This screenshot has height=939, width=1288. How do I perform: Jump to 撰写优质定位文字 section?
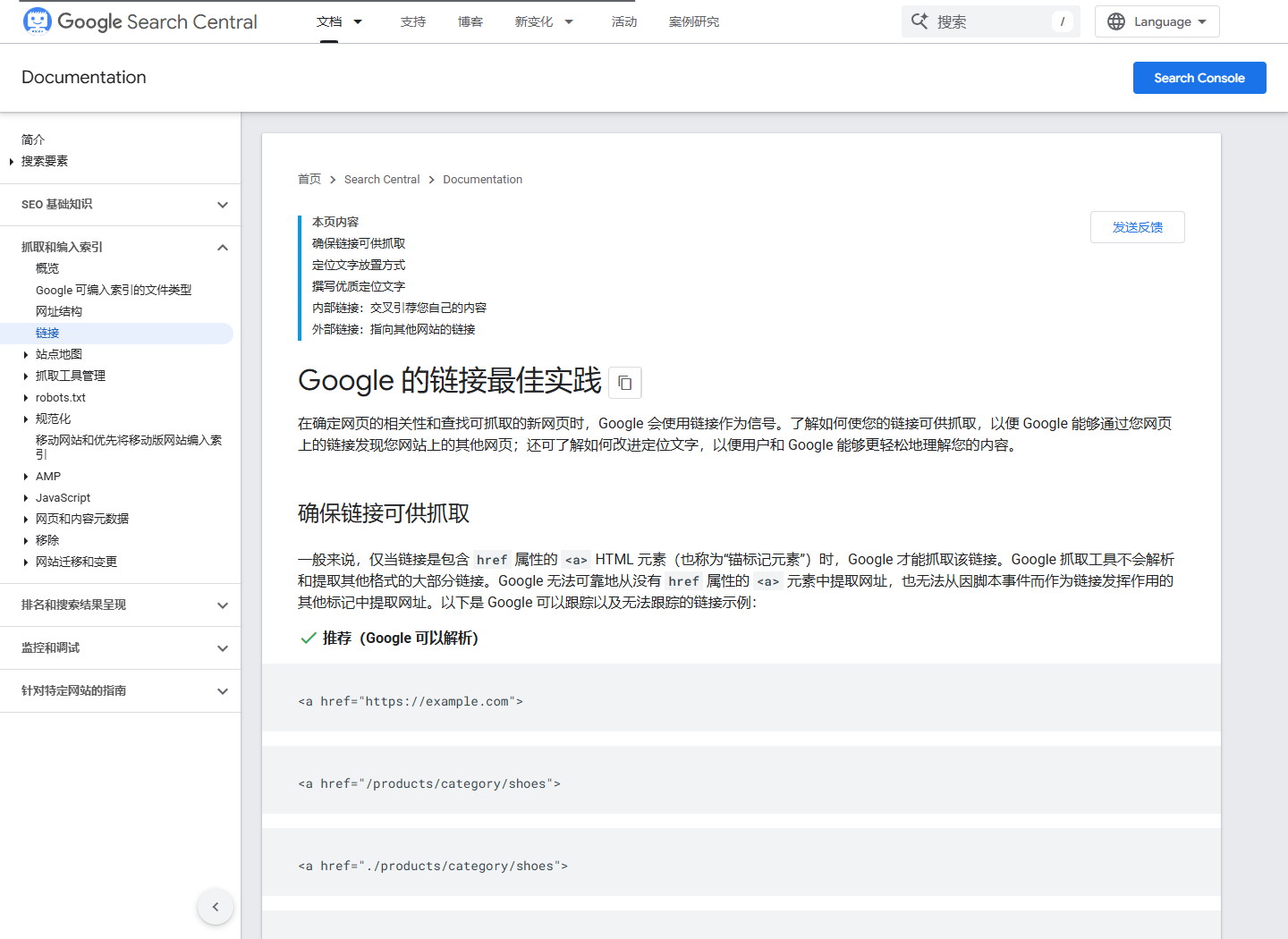click(x=359, y=286)
